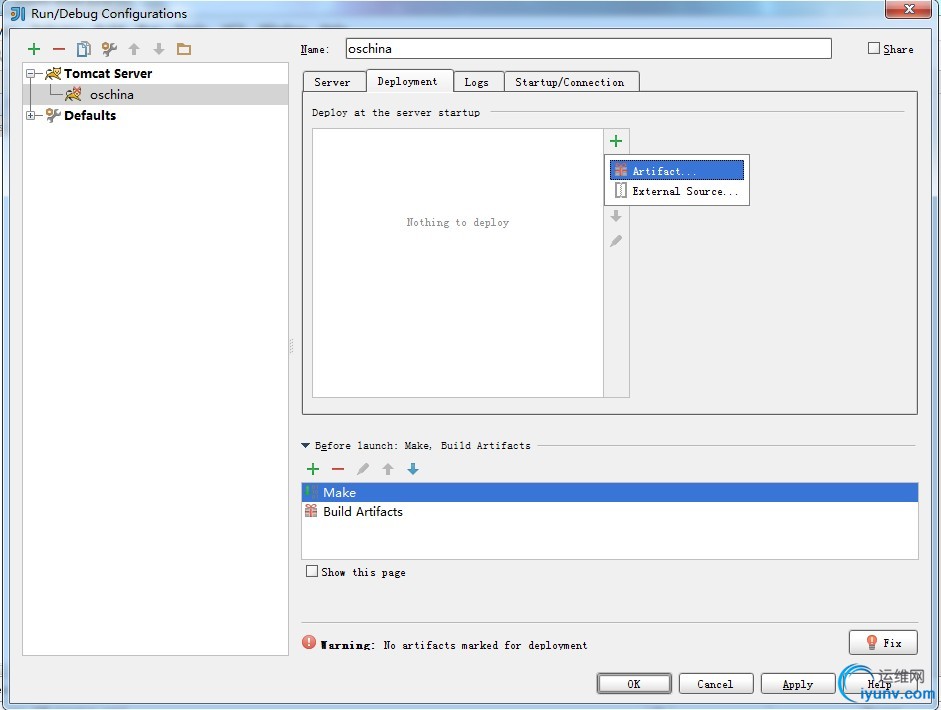Move before launch task up
The image size is (941, 710).
pyautogui.click(x=388, y=469)
